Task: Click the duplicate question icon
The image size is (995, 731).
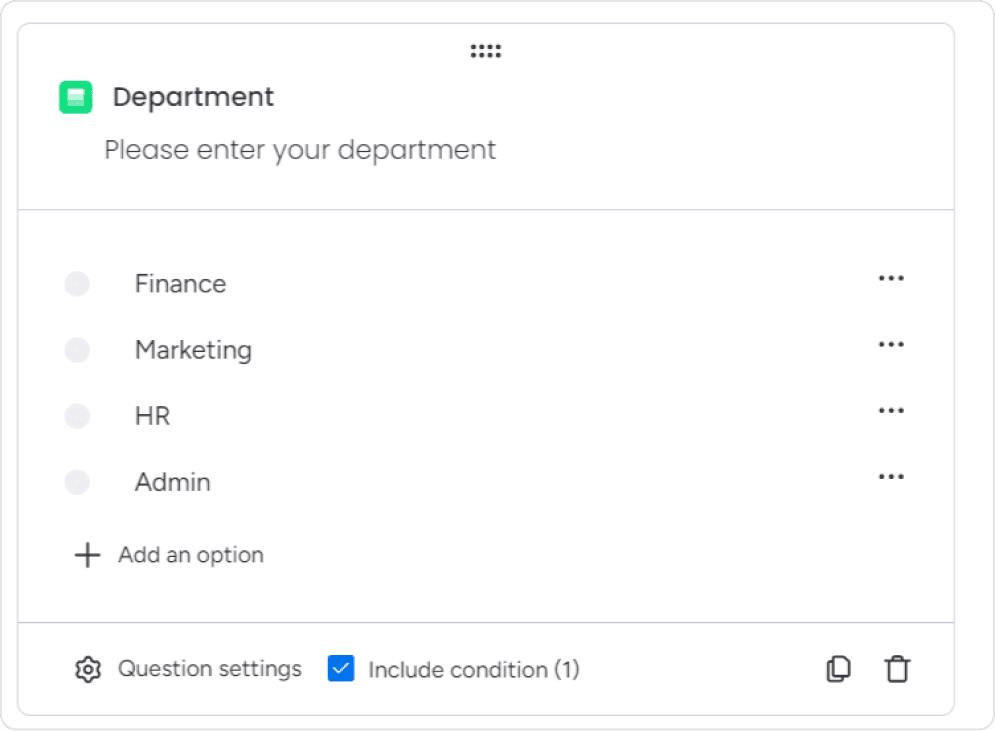Action: click(839, 668)
